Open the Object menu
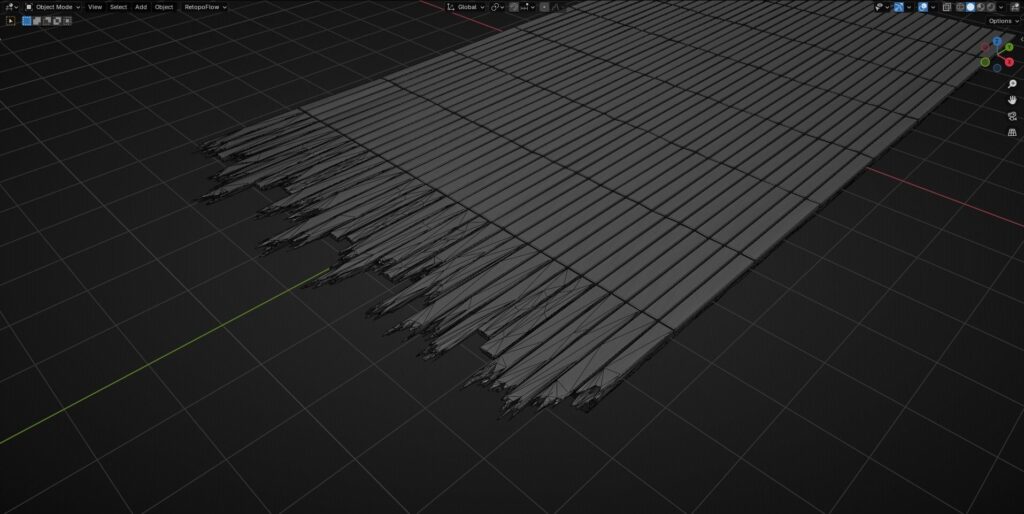The width and height of the screenshot is (1024, 514). point(164,7)
